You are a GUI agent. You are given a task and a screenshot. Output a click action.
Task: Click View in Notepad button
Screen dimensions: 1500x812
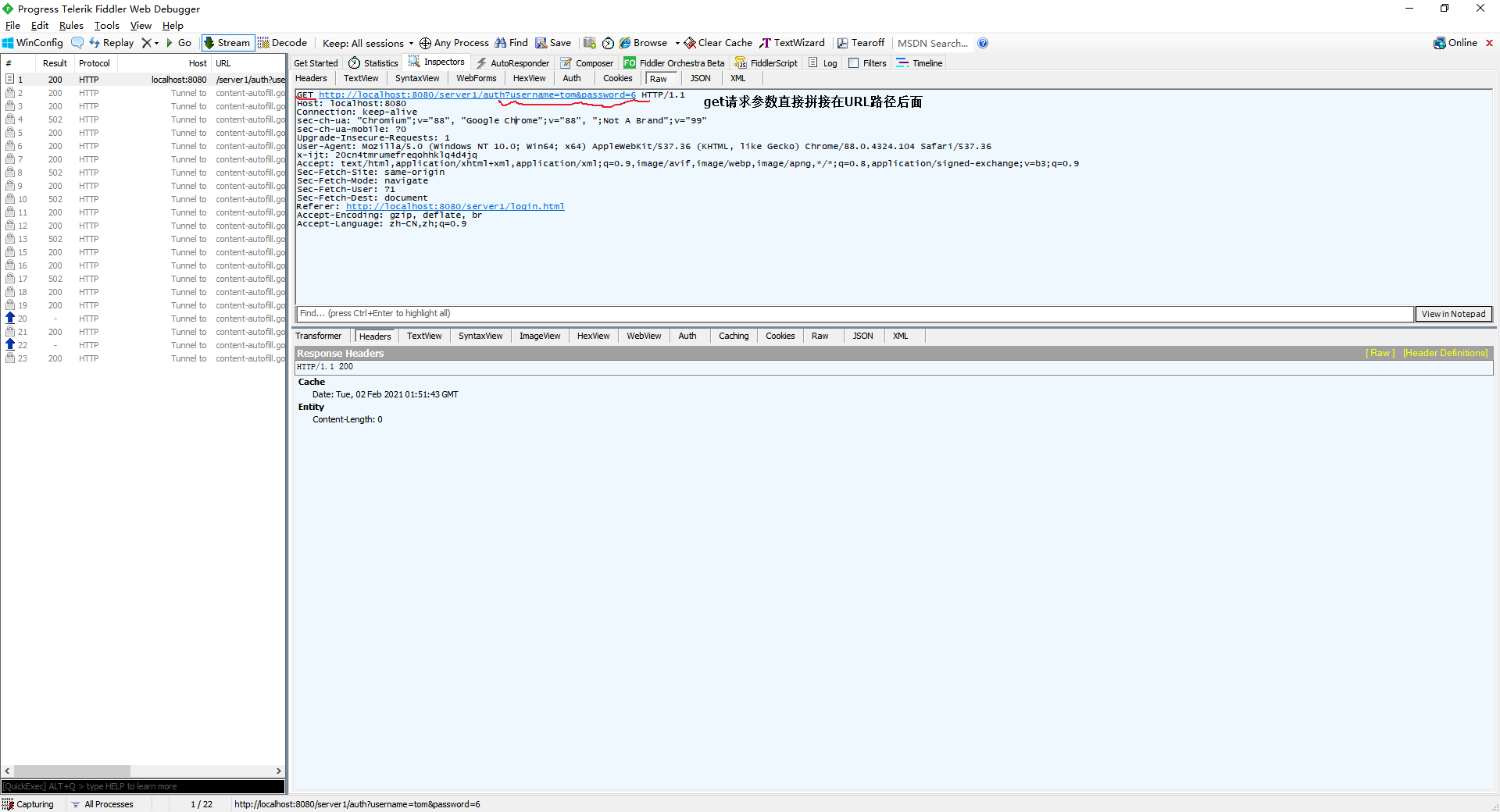(x=1453, y=314)
